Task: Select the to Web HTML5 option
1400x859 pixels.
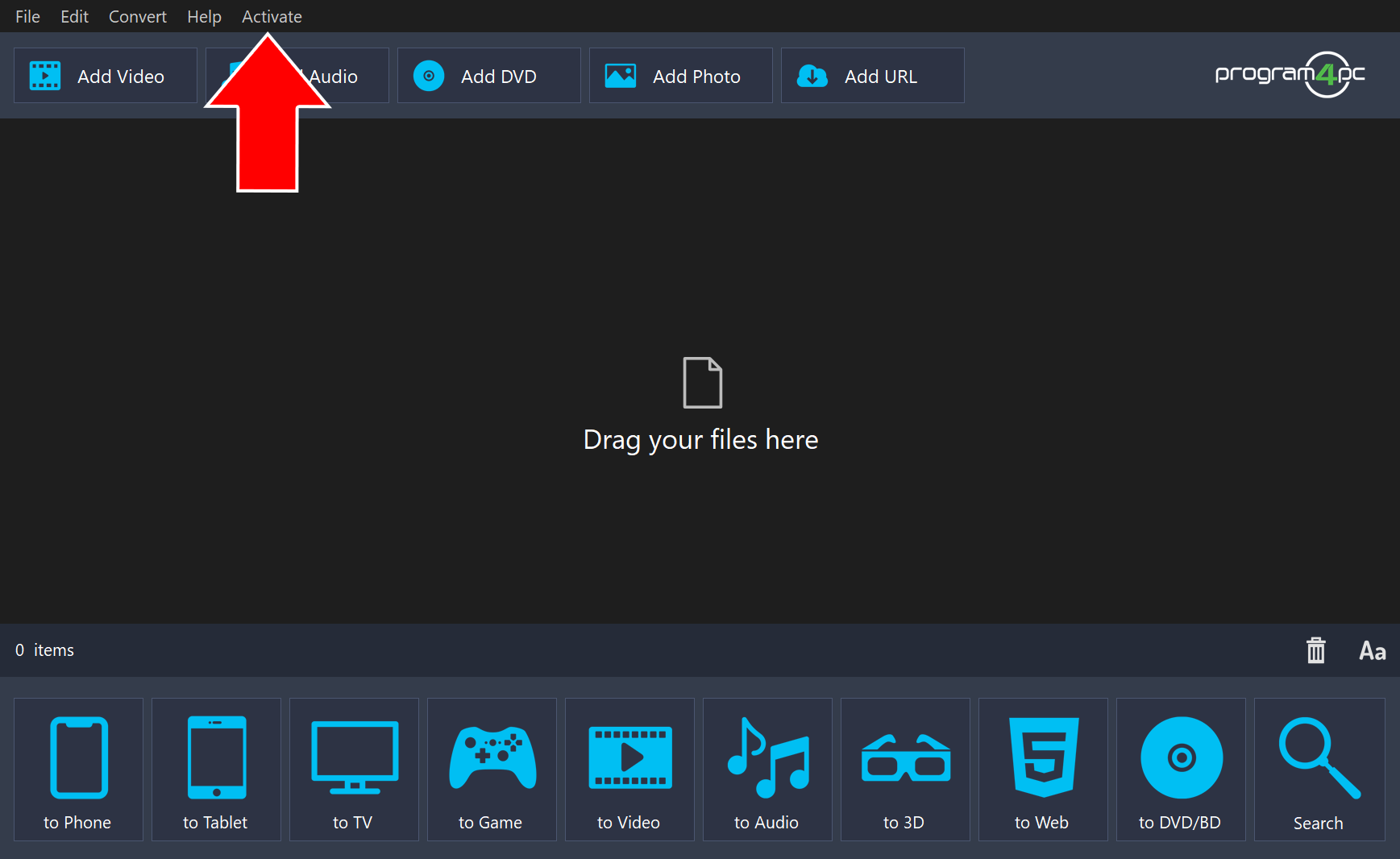Action: (1043, 770)
